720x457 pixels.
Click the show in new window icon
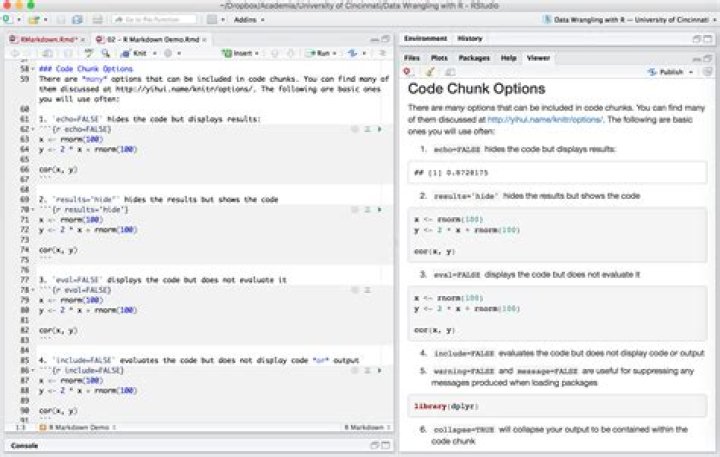47,54
